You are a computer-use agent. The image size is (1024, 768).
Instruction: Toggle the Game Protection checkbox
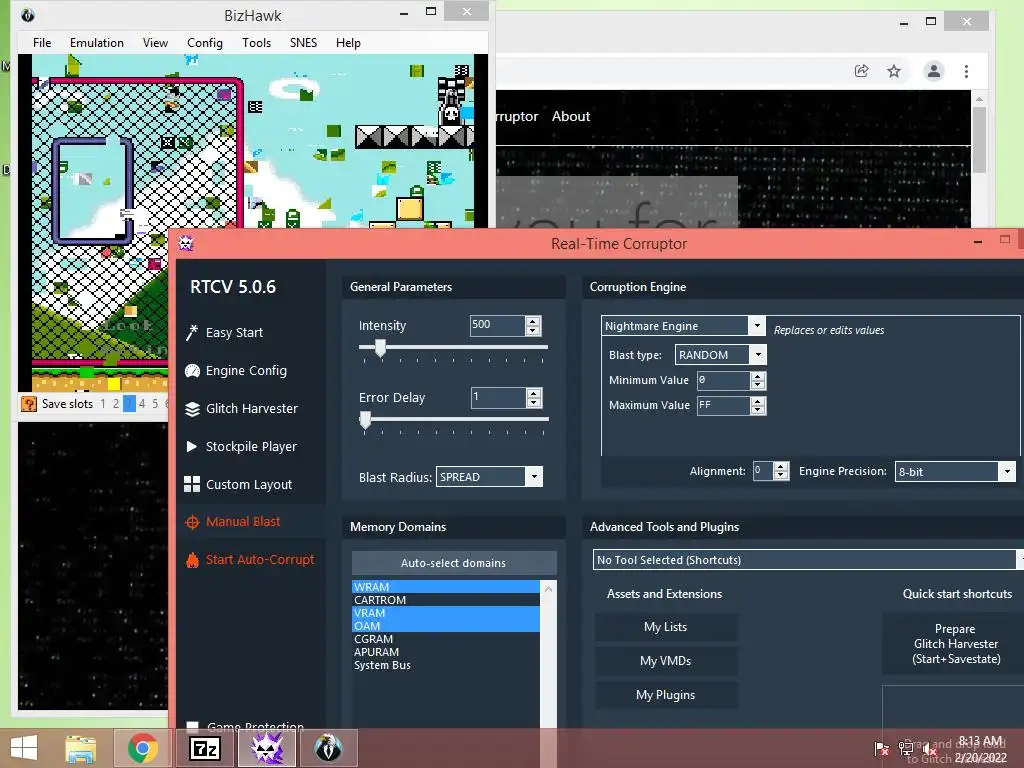click(x=192, y=726)
